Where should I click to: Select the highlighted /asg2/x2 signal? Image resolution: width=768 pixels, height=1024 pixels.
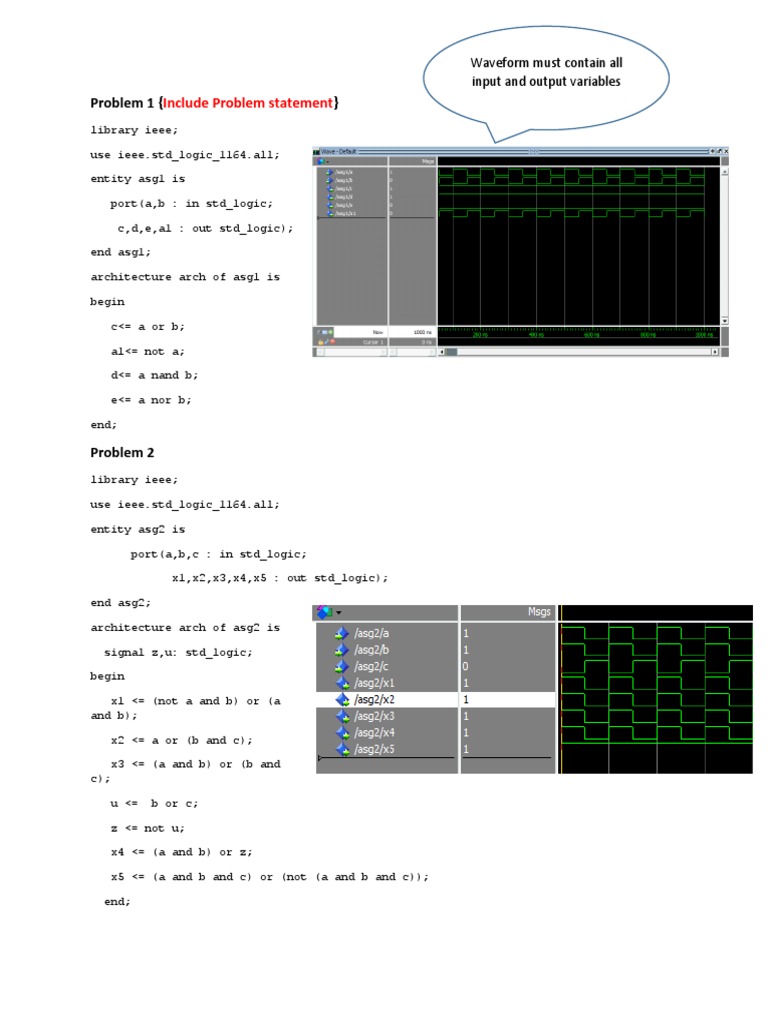point(387,699)
